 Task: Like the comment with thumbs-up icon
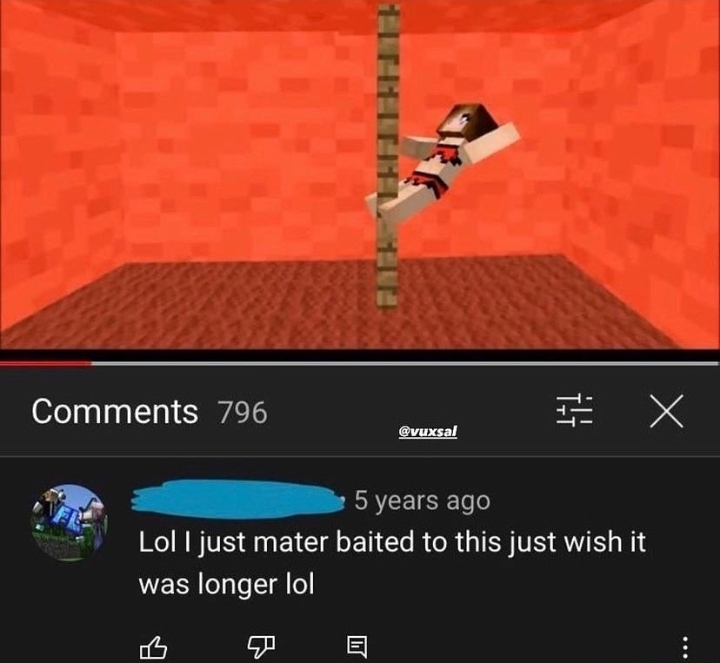(153, 647)
